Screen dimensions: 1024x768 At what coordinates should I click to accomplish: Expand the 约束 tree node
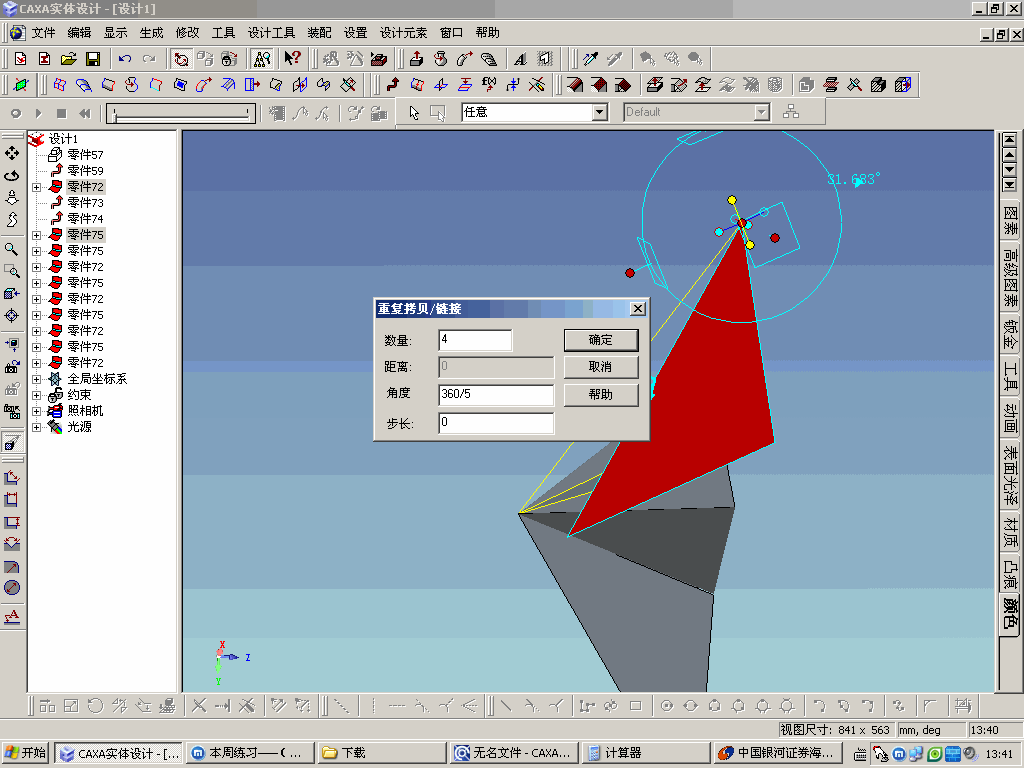(x=37, y=395)
